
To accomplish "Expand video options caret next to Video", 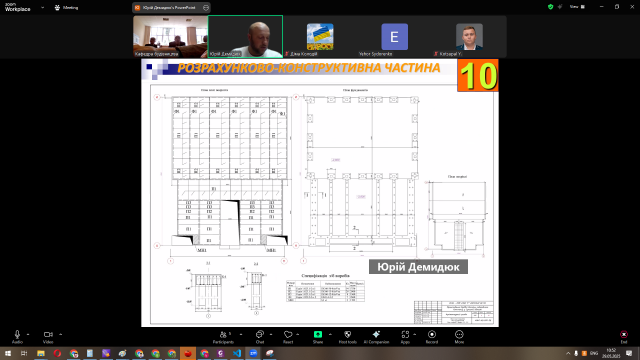I will pos(60,334).
